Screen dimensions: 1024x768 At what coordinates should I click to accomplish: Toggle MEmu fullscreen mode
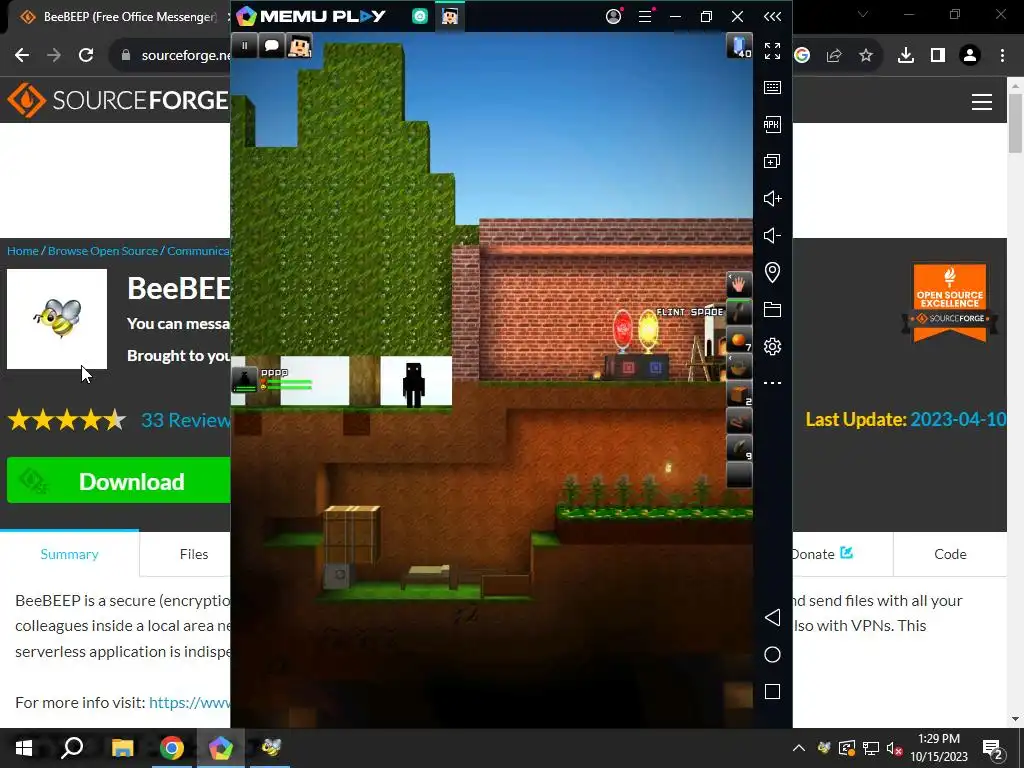(x=773, y=51)
